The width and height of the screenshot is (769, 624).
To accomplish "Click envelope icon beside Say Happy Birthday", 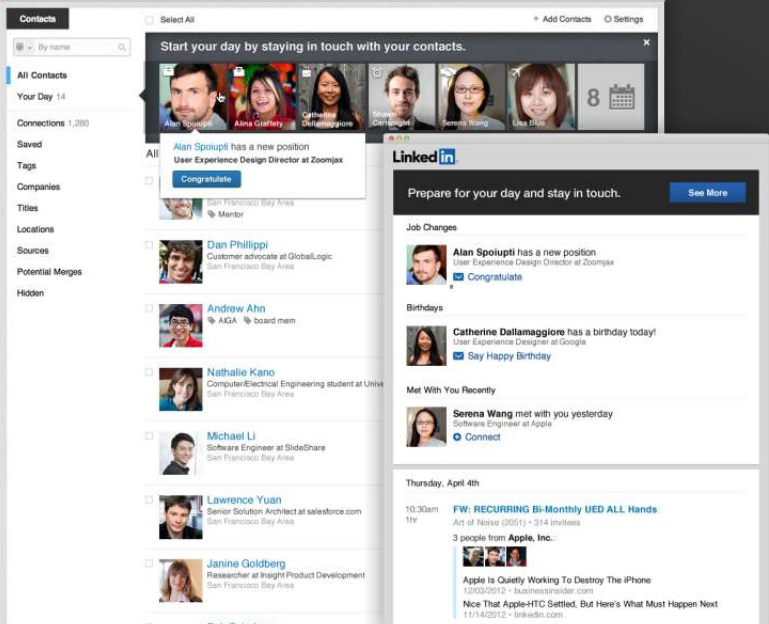I will click(458, 356).
